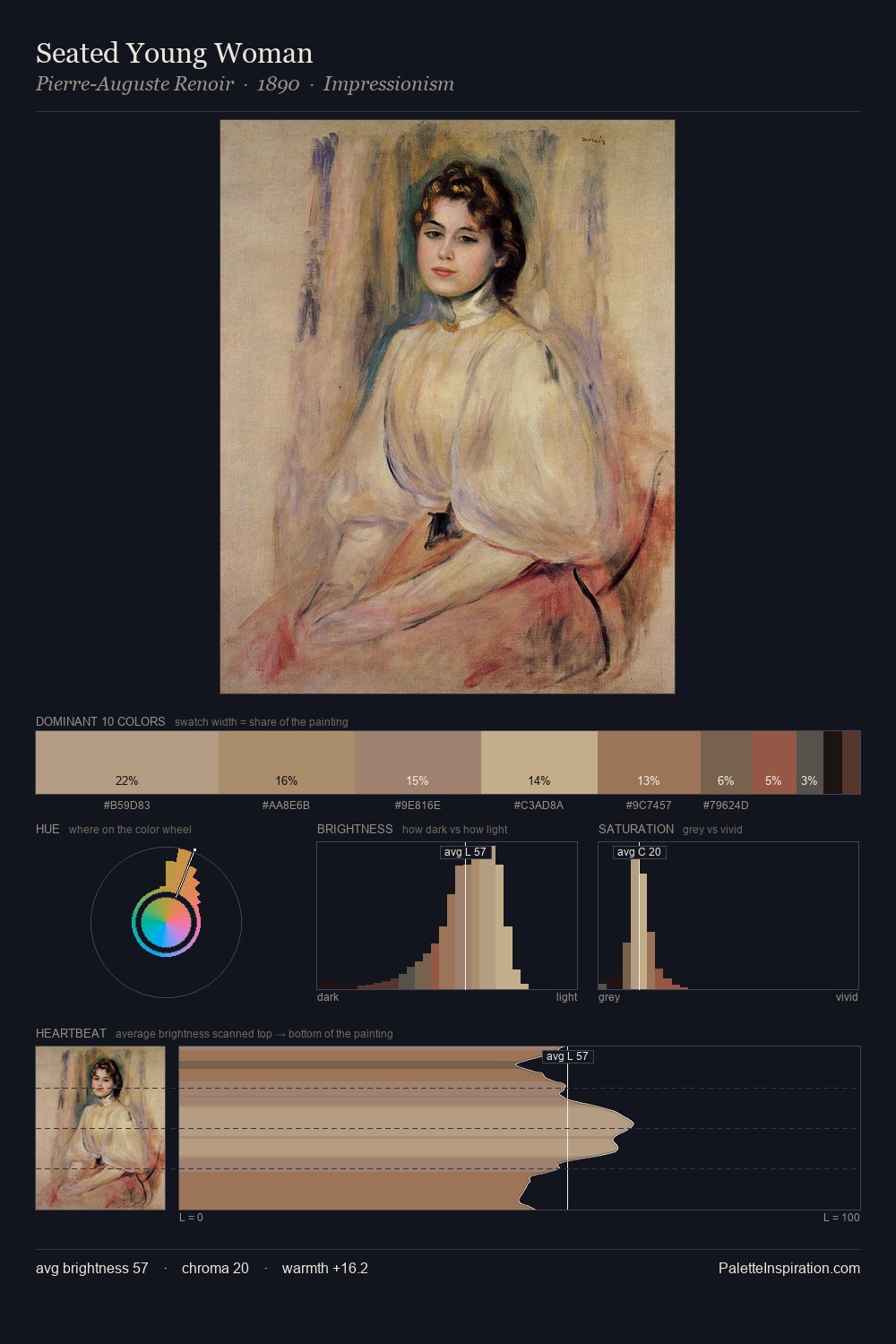The image size is (896, 1344).
Task: Select the 15% color swatch
Action: pyautogui.click(x=418, y=762)
